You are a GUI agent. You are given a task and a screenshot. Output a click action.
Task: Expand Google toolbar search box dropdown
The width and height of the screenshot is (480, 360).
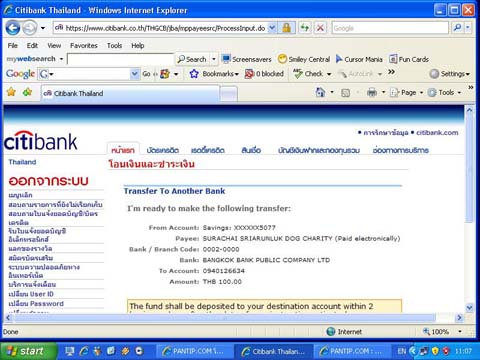(x=134, y=74)
